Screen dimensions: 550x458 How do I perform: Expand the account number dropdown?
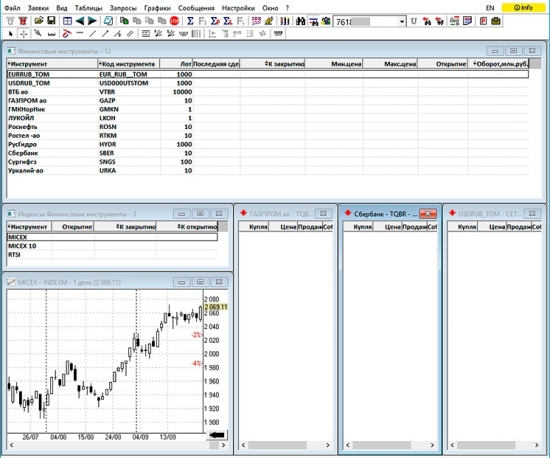pyautogui.click(x=402, y=22)
